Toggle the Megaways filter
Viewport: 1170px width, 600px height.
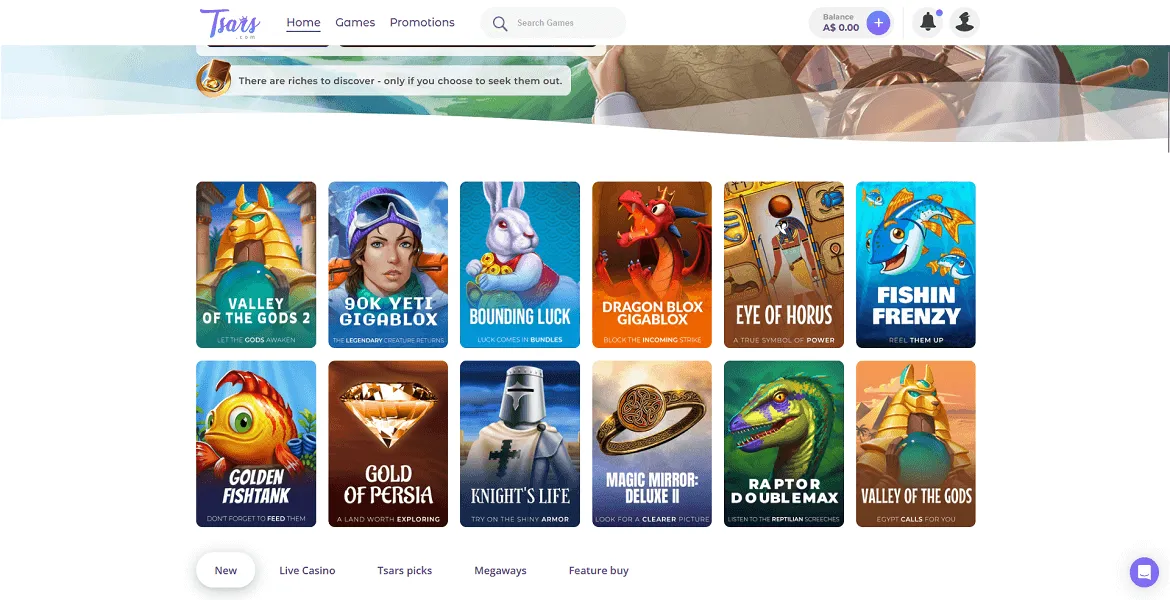pos(500,570)
